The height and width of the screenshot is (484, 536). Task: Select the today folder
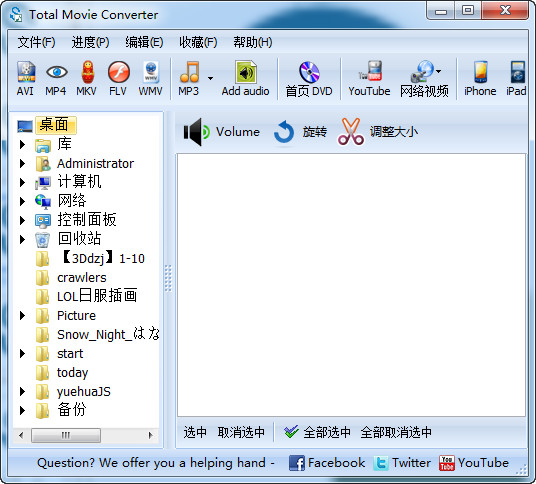[x=72, y=373]
